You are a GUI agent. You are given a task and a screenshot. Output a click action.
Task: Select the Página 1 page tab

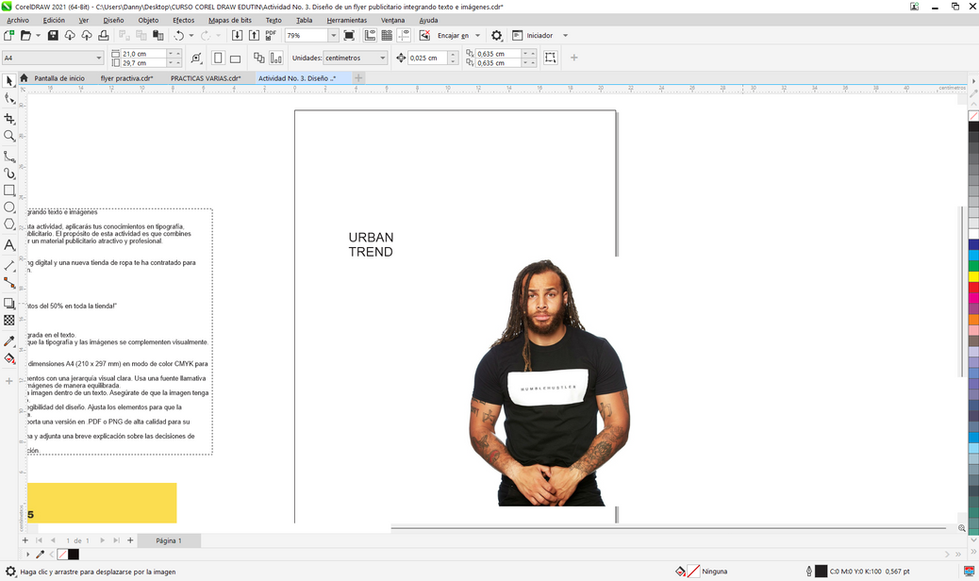point(169,540)
